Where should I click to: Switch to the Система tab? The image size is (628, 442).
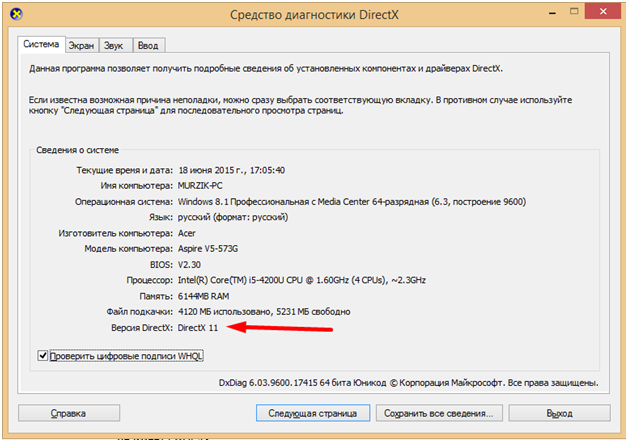(41, 44)
